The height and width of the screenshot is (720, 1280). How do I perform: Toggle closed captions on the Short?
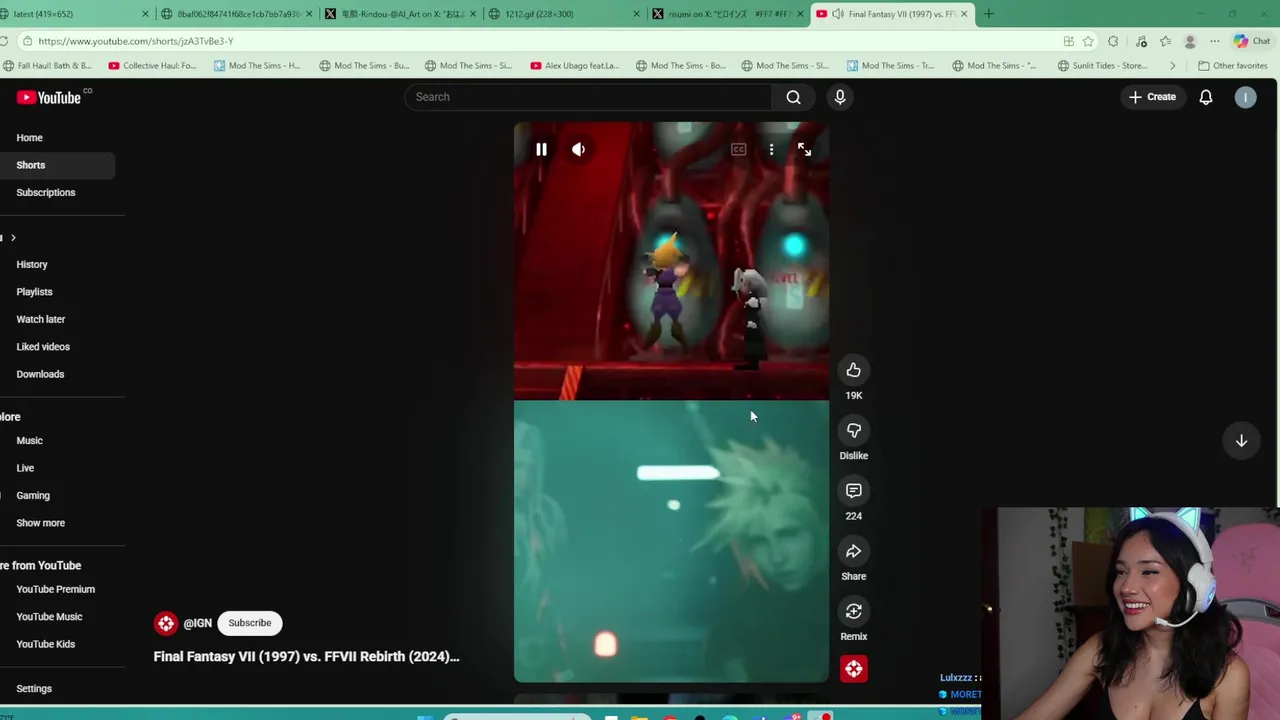(x=738, y=149)
